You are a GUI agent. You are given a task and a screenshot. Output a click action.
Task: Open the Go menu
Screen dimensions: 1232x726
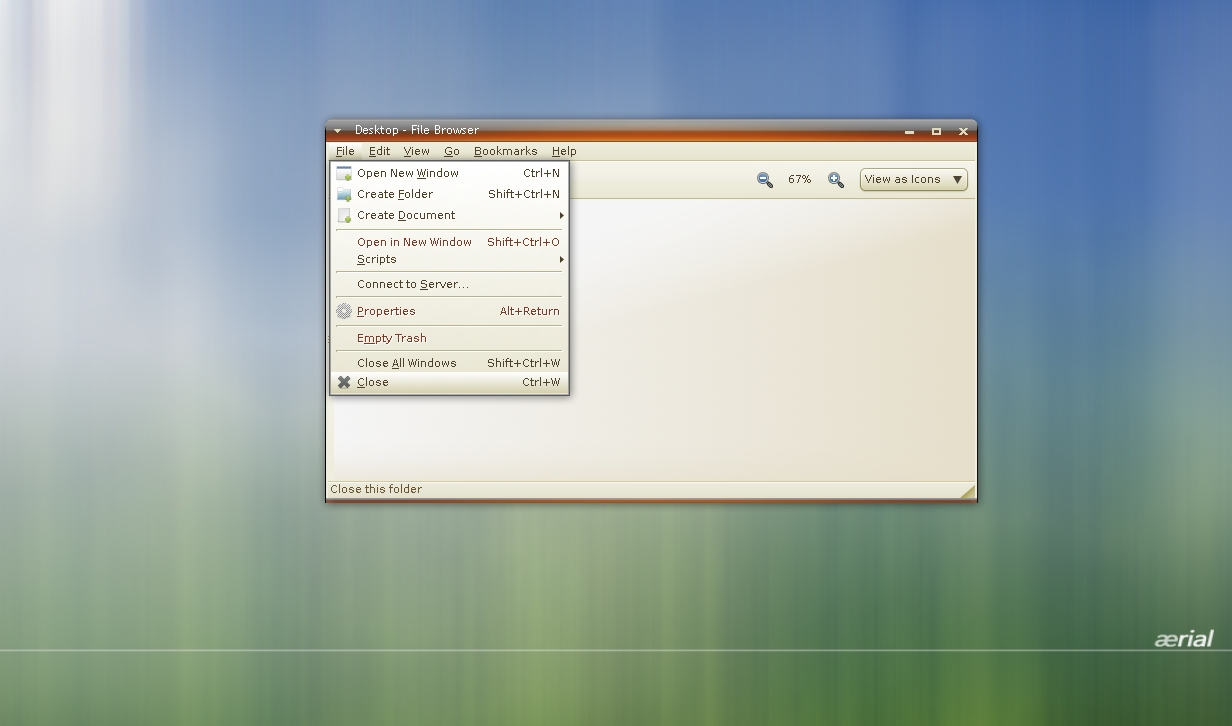452,151
